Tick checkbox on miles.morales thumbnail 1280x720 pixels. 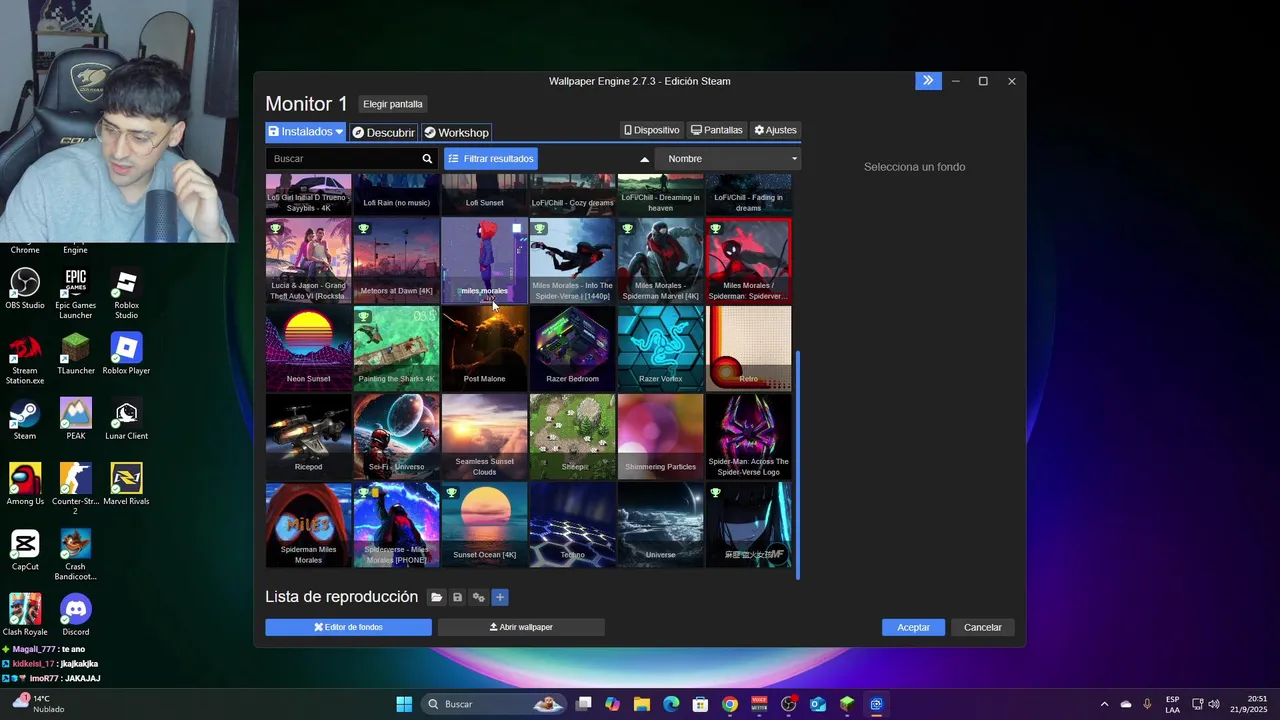point(516,229)
